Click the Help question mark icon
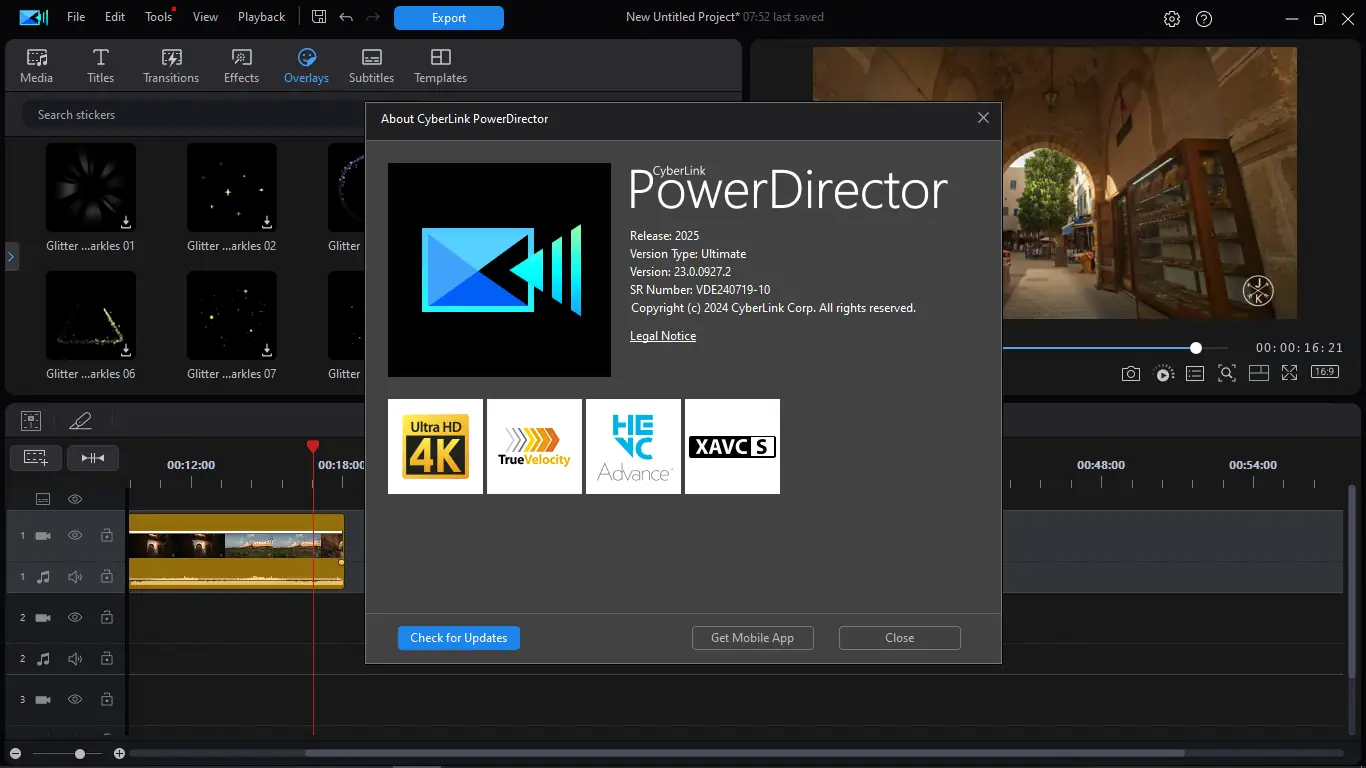 (x=1204, y=19)
